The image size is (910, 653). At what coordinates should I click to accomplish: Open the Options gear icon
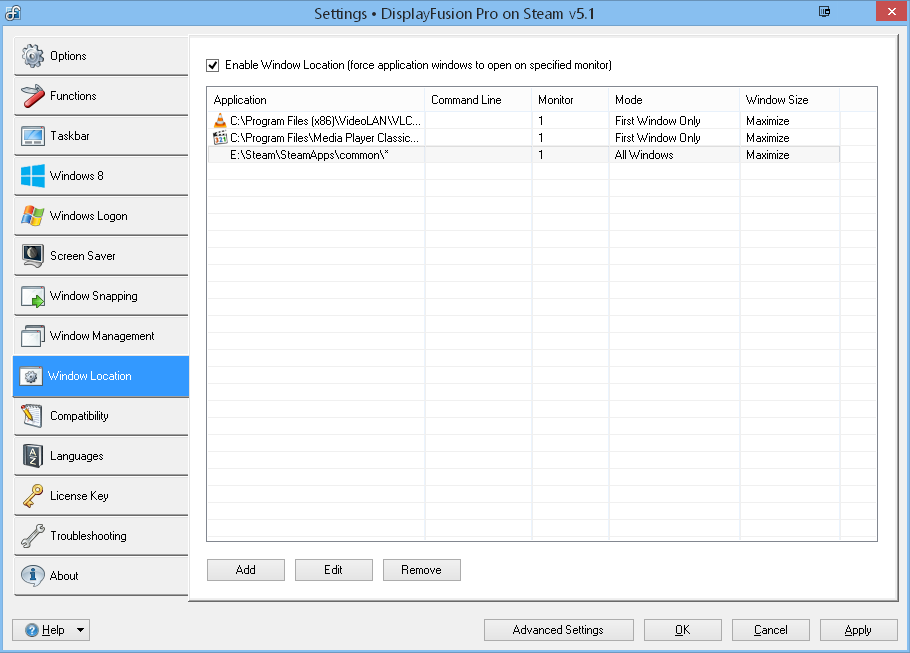point(33,56)
